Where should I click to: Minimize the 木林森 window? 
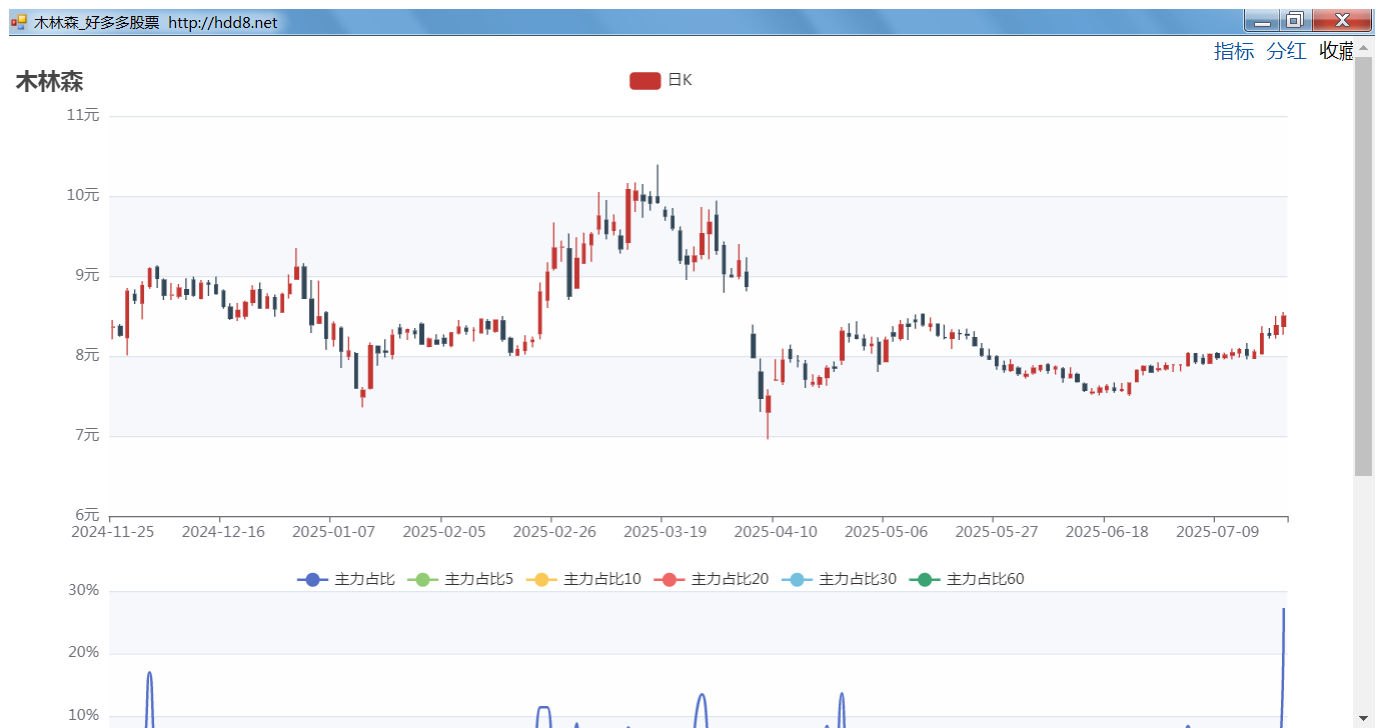pyautogui.click(x=1263, y=21)
